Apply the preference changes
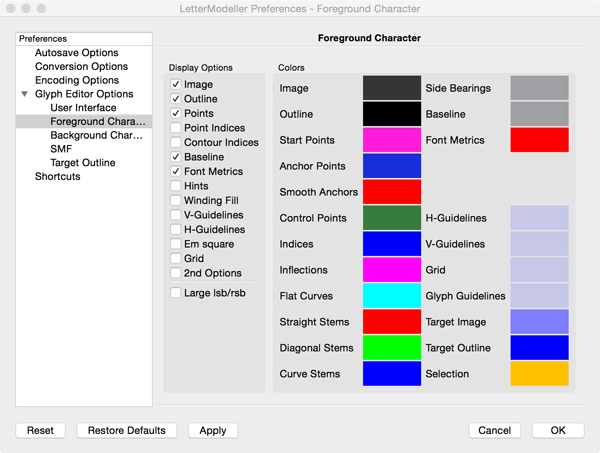 [x=213, y=430]
